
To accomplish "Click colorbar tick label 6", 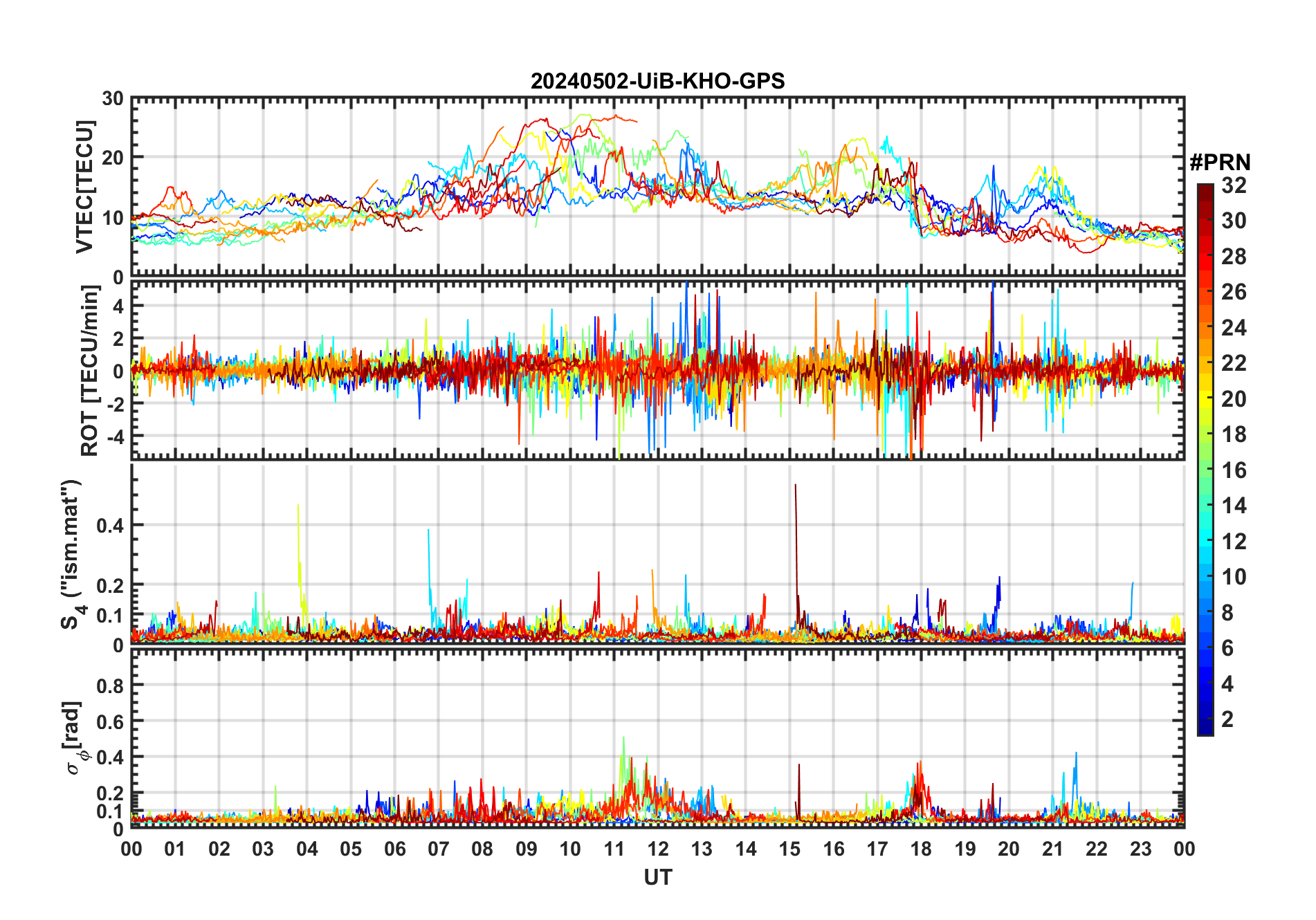I will coord(1227,648).
